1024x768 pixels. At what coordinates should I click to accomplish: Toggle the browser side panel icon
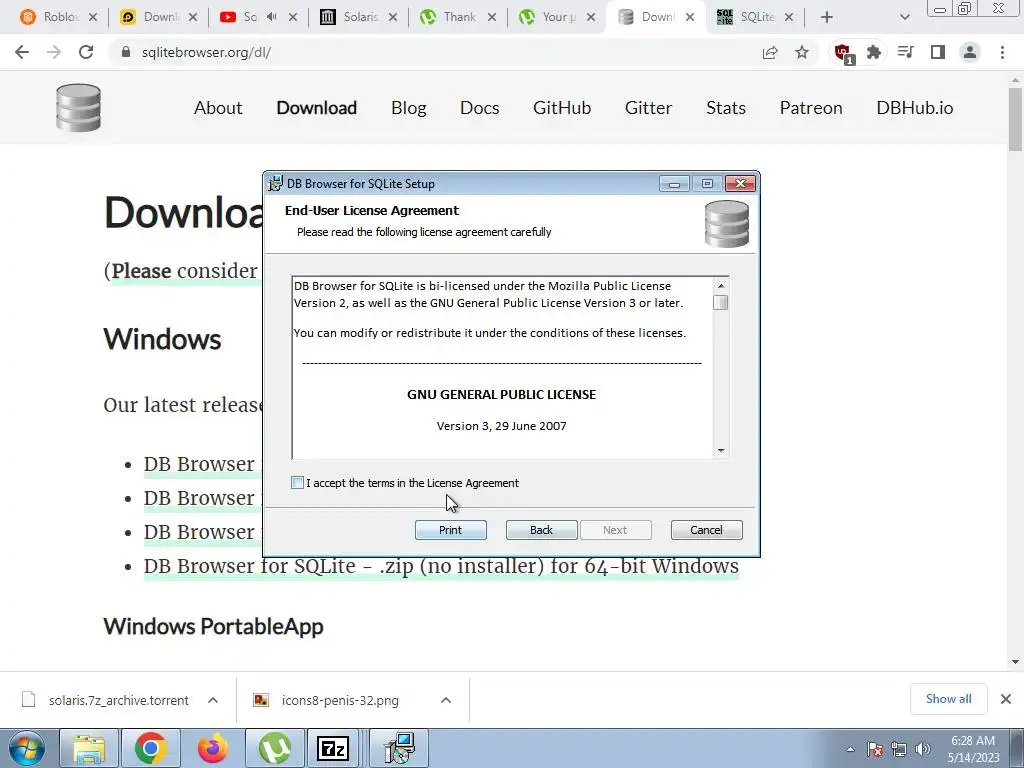938,52
